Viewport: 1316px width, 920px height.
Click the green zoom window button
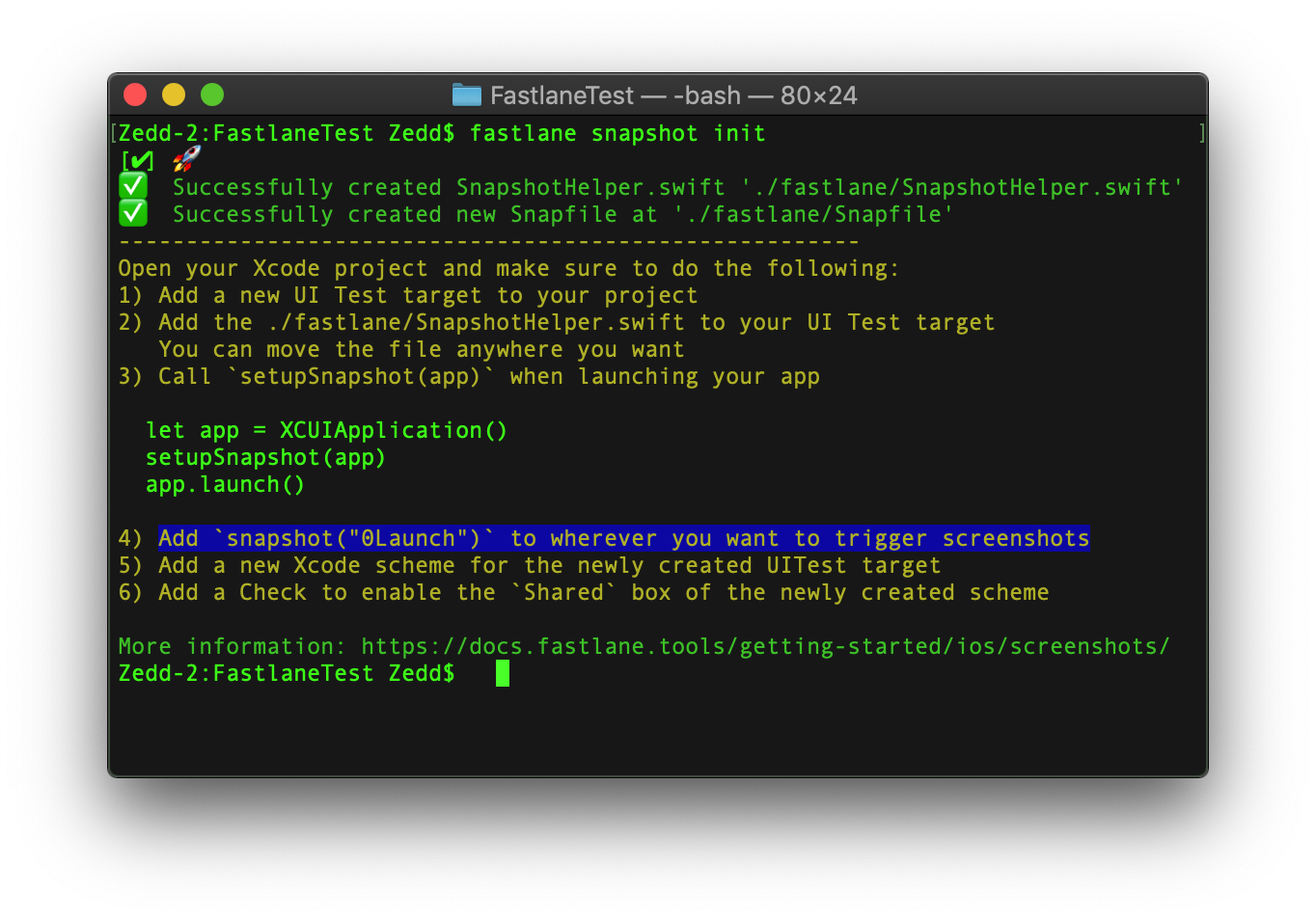tap(212, 95)
